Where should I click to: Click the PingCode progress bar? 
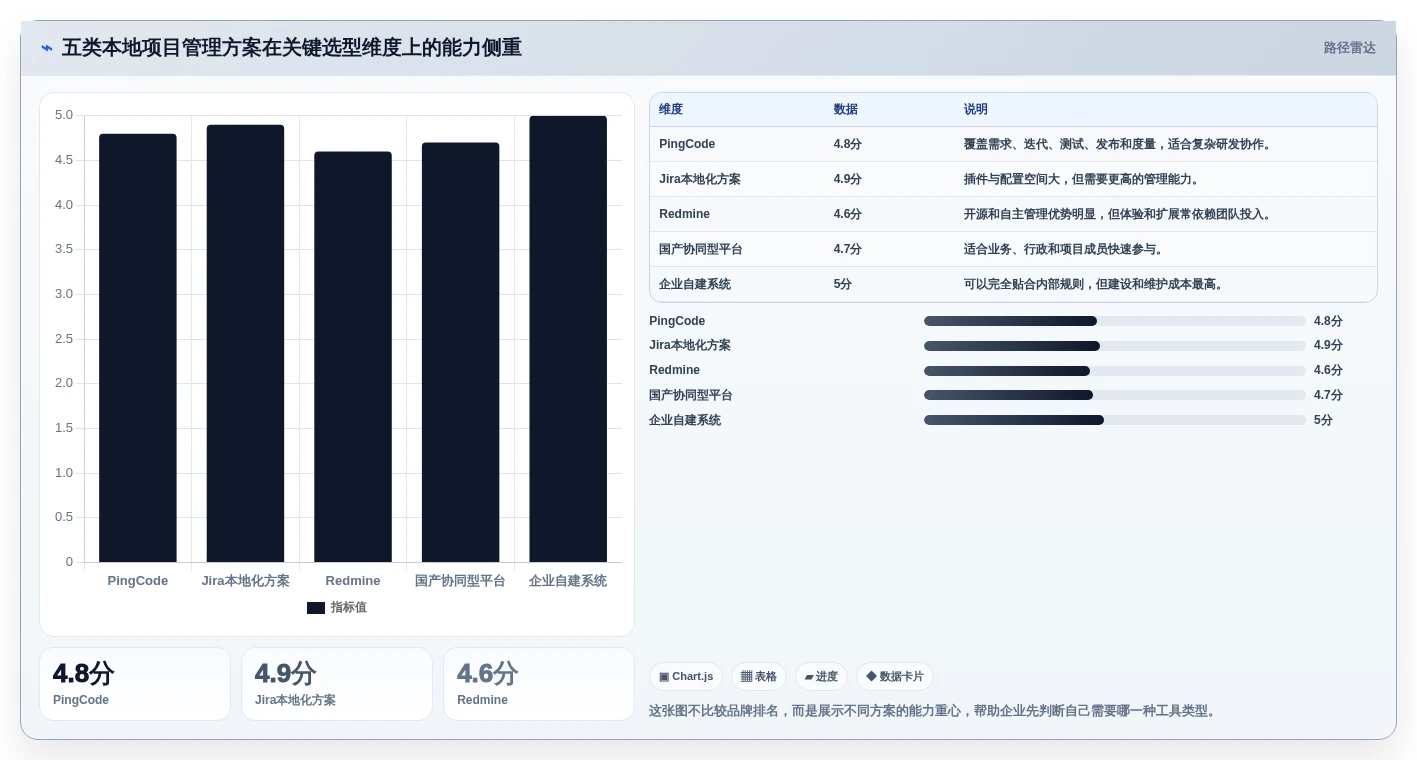point(1115,321)
